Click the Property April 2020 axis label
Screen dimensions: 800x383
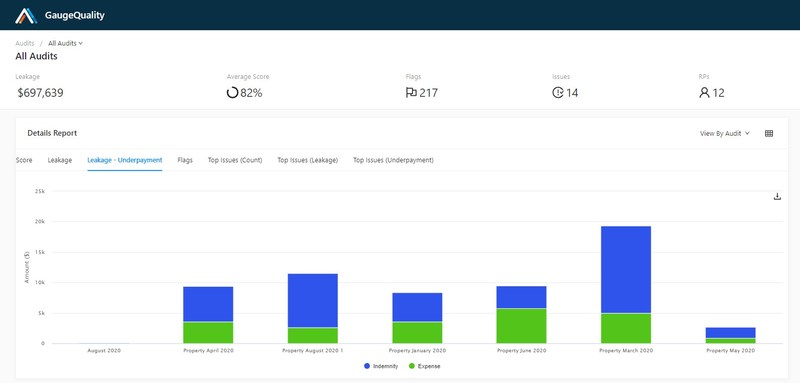coord(208,351)
